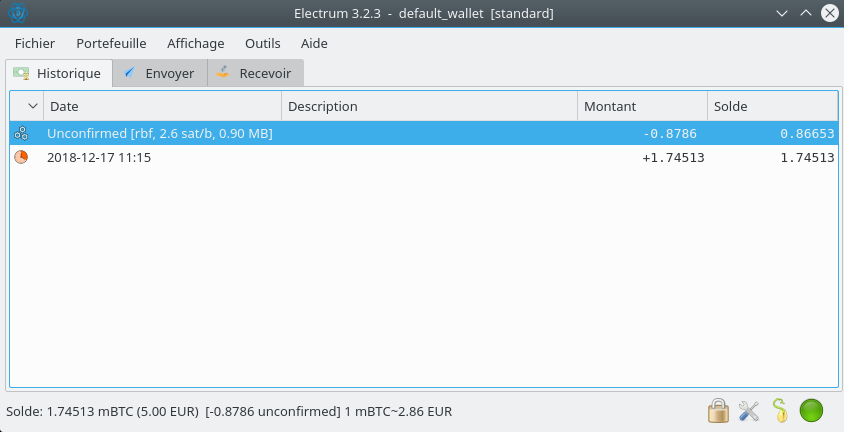
Task: Open the Fichier menu
Action: [x=35, y=44]
